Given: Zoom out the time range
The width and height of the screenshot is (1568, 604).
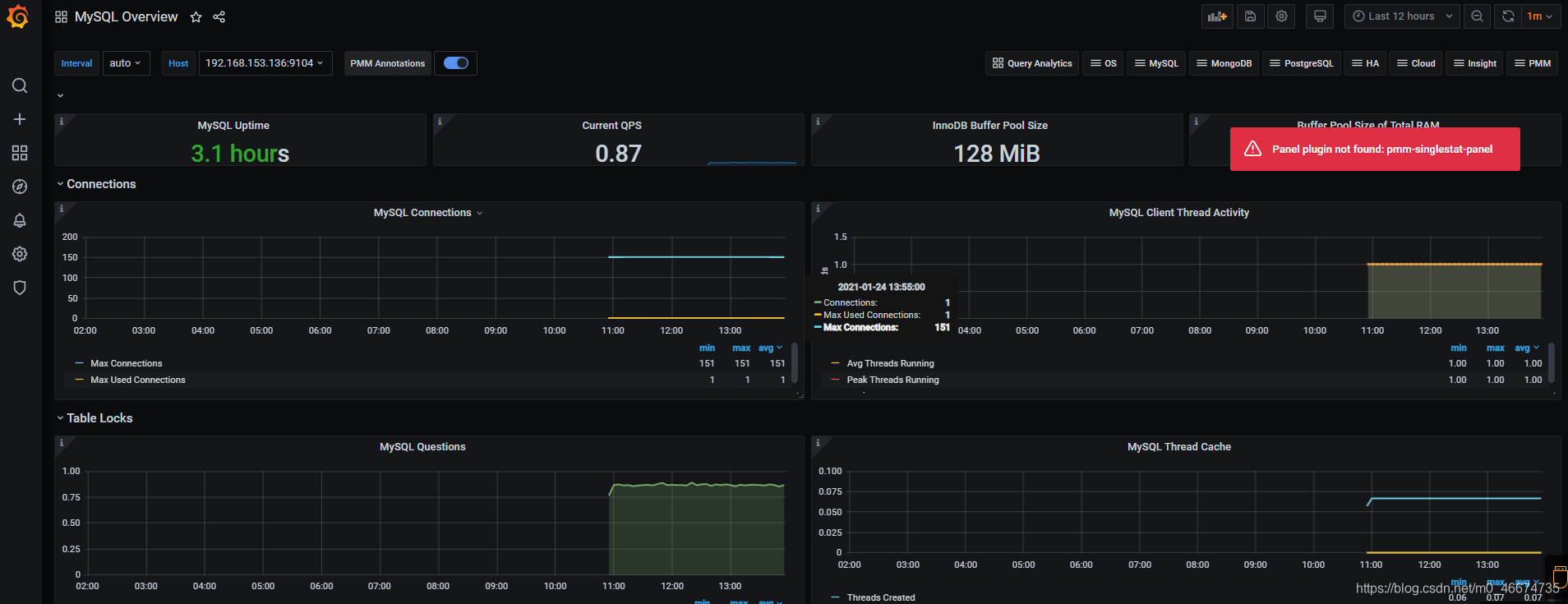Looking at the screenshot, I should (1477, 16).
